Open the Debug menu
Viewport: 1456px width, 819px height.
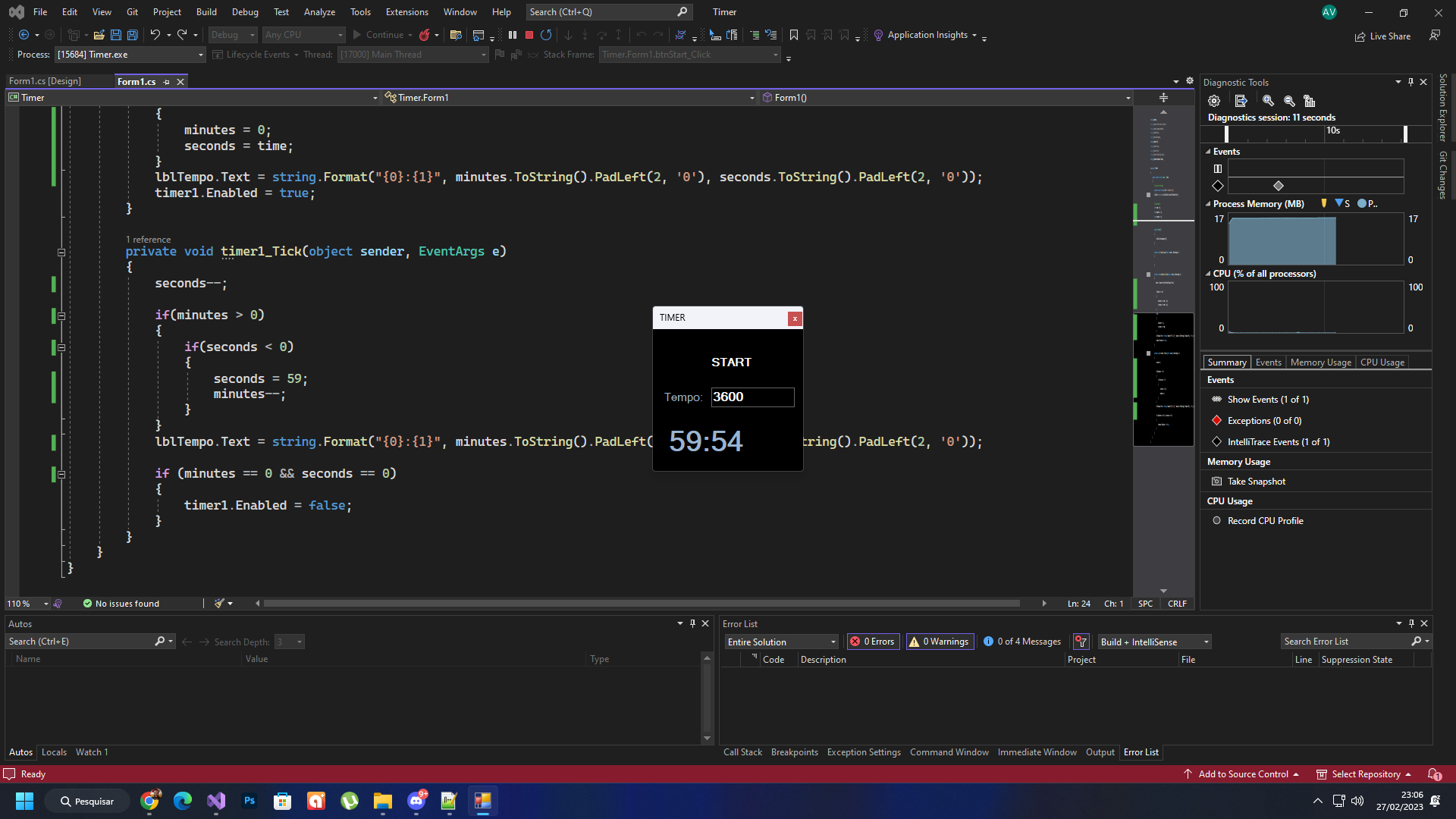[244, 11]
